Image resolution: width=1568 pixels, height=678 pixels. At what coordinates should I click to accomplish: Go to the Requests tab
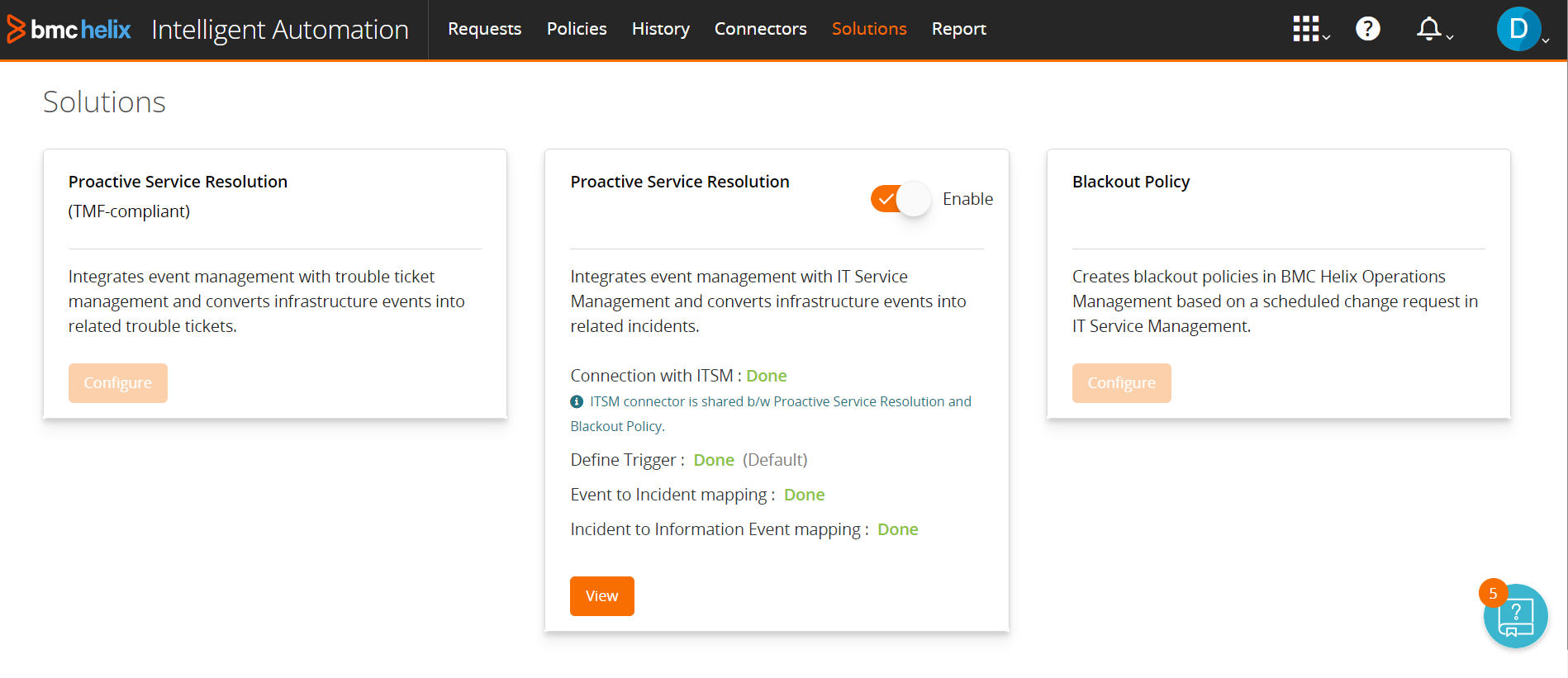coord(485,29)
